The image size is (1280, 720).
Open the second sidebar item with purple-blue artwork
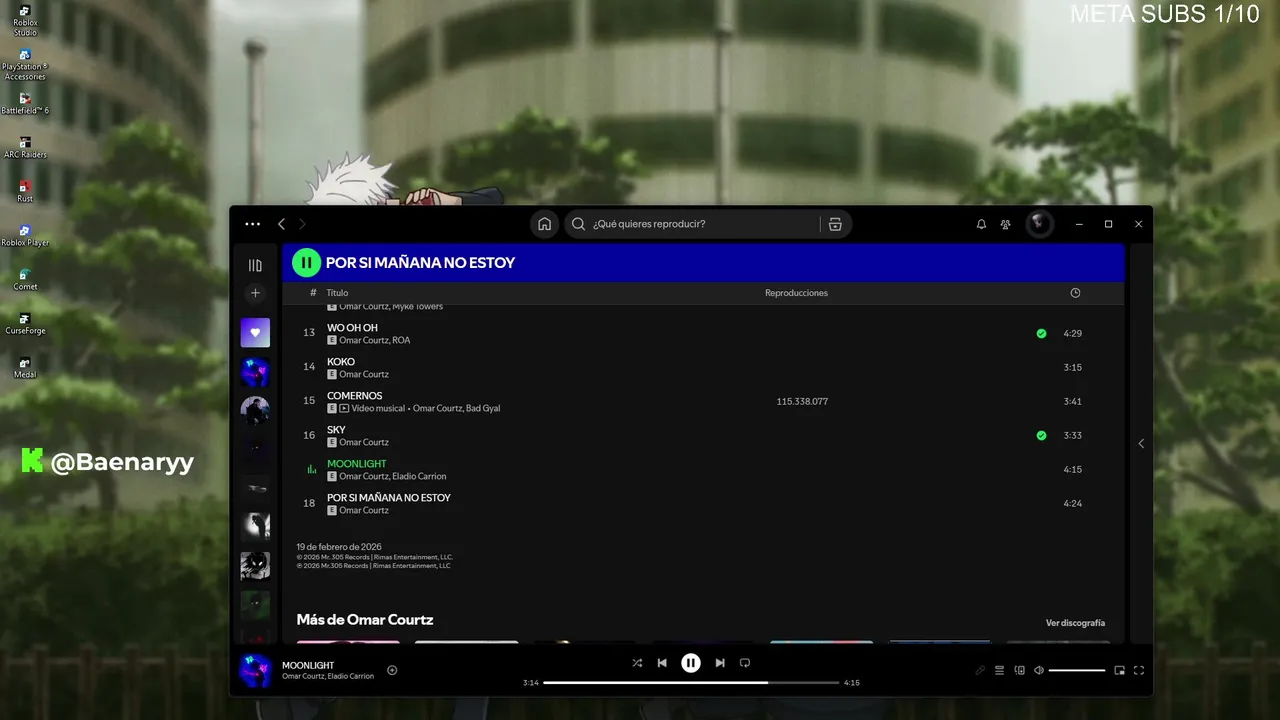point(255,373)
